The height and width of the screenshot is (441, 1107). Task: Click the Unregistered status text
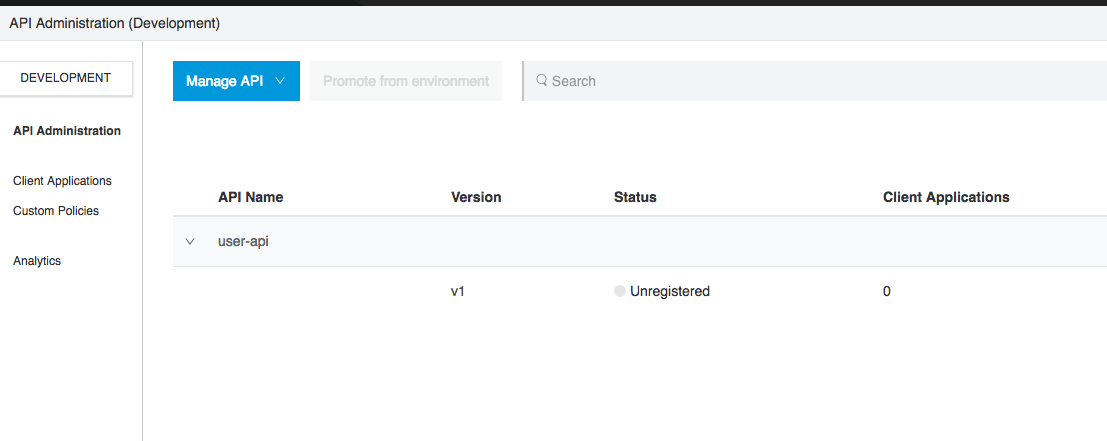coord(670,292)
